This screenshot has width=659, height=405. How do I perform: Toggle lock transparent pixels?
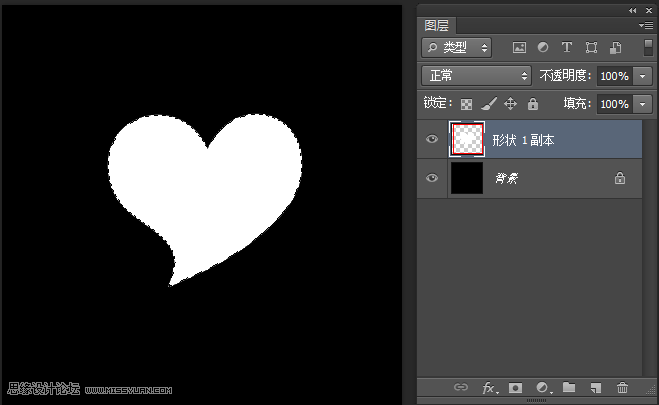pos(466,104)
